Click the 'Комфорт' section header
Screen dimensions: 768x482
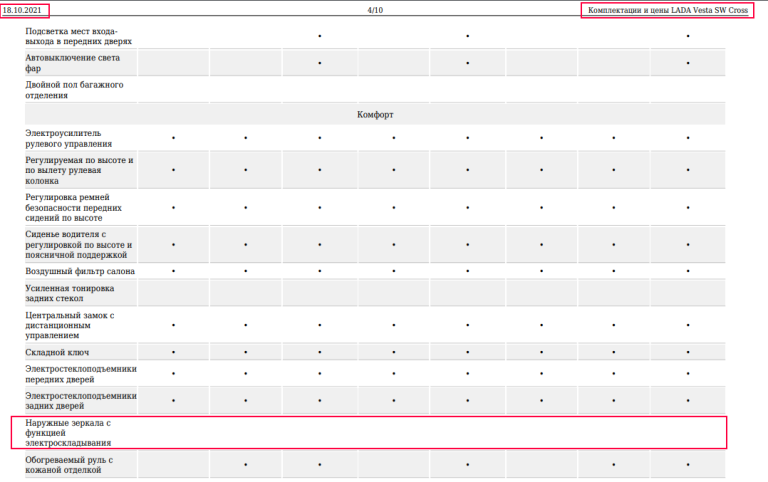pyautogui.click(x=375, y=115)
